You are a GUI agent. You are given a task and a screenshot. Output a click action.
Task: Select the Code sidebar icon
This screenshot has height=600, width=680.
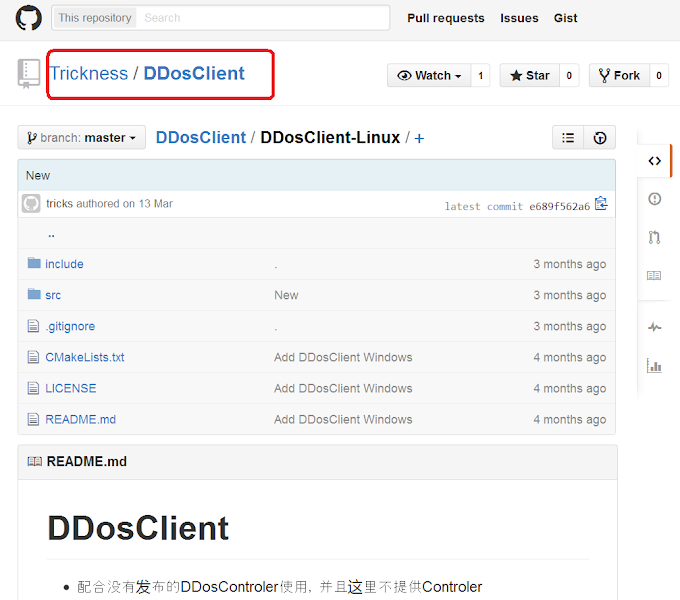tap(654, 161)
